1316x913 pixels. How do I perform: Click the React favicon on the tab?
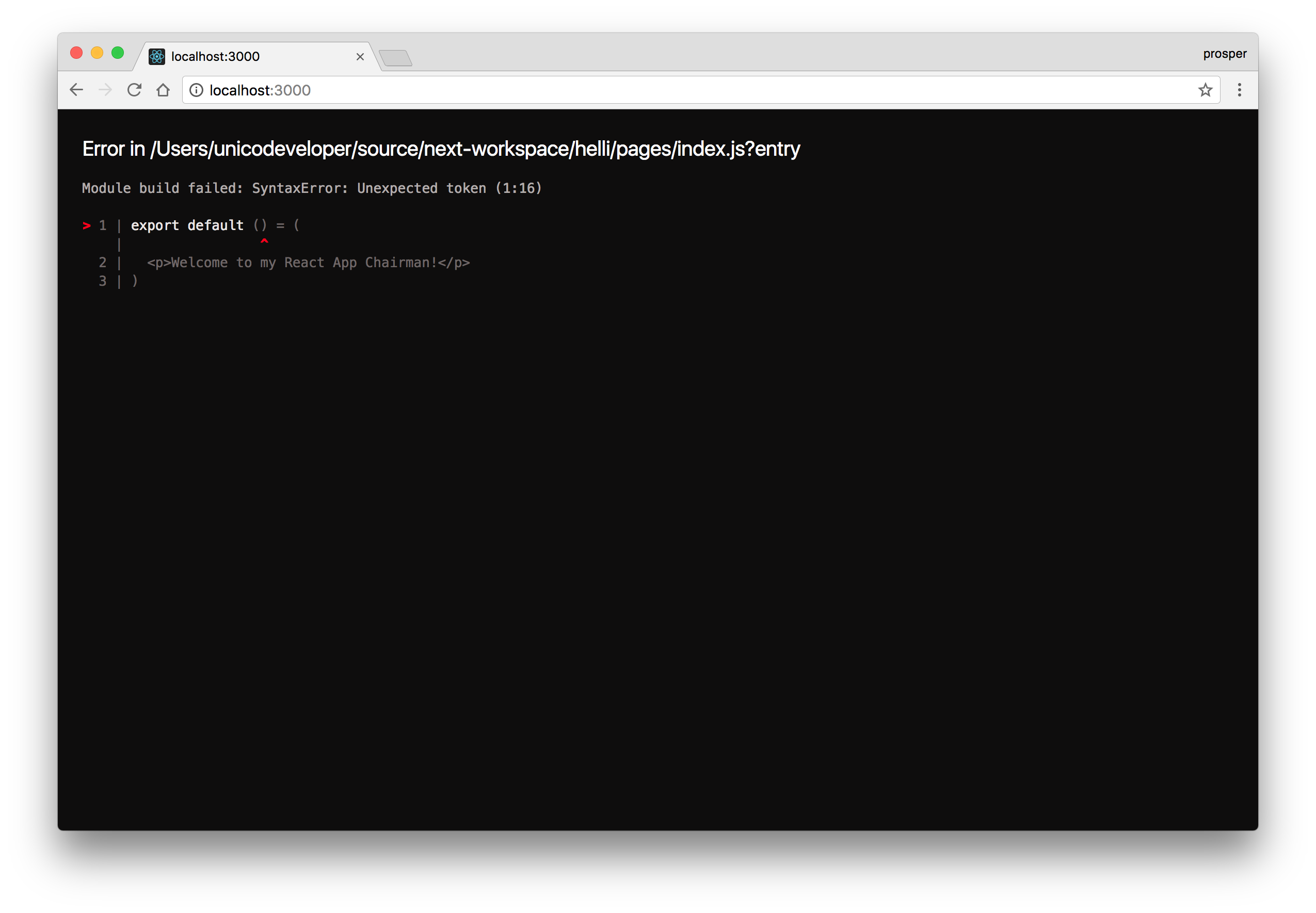coord(157,57)
